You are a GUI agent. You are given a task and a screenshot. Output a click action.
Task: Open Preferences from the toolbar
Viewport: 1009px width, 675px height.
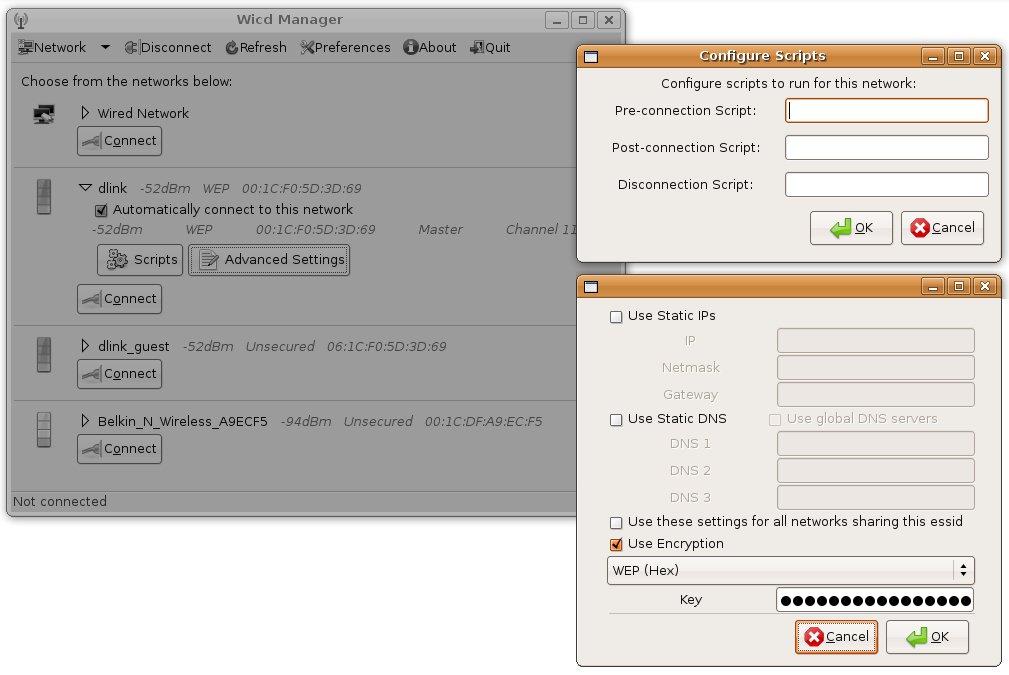[x=307, y=47]
